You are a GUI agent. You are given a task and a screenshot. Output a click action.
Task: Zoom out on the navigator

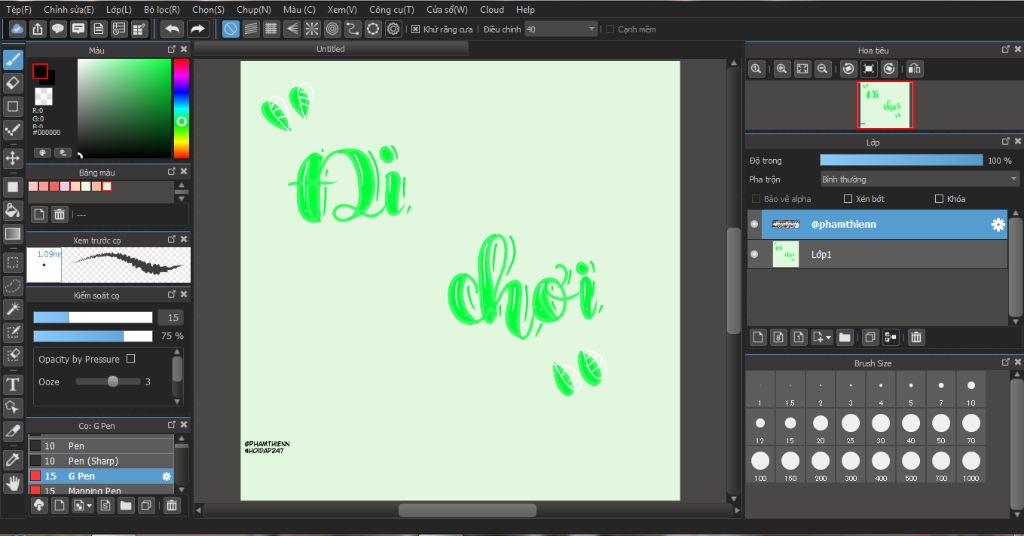[x=822, y=69]
